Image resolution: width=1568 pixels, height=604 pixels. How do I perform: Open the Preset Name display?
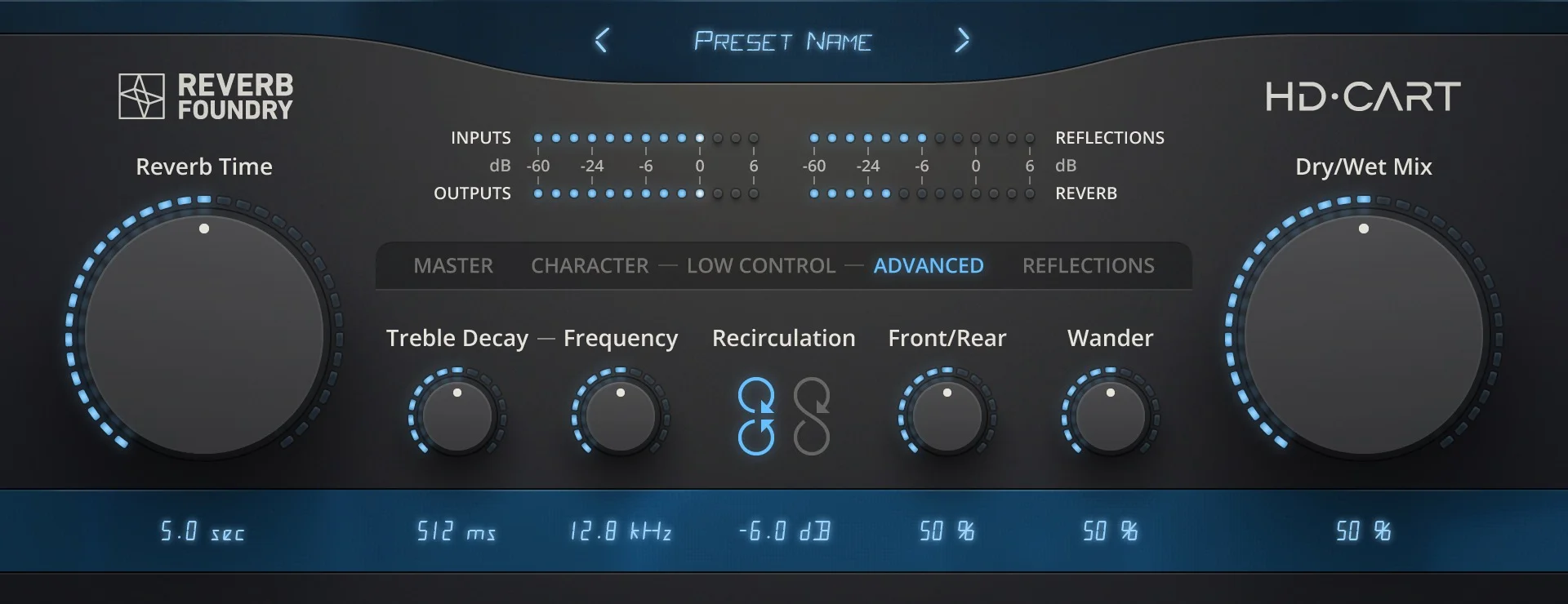(782, 41)
